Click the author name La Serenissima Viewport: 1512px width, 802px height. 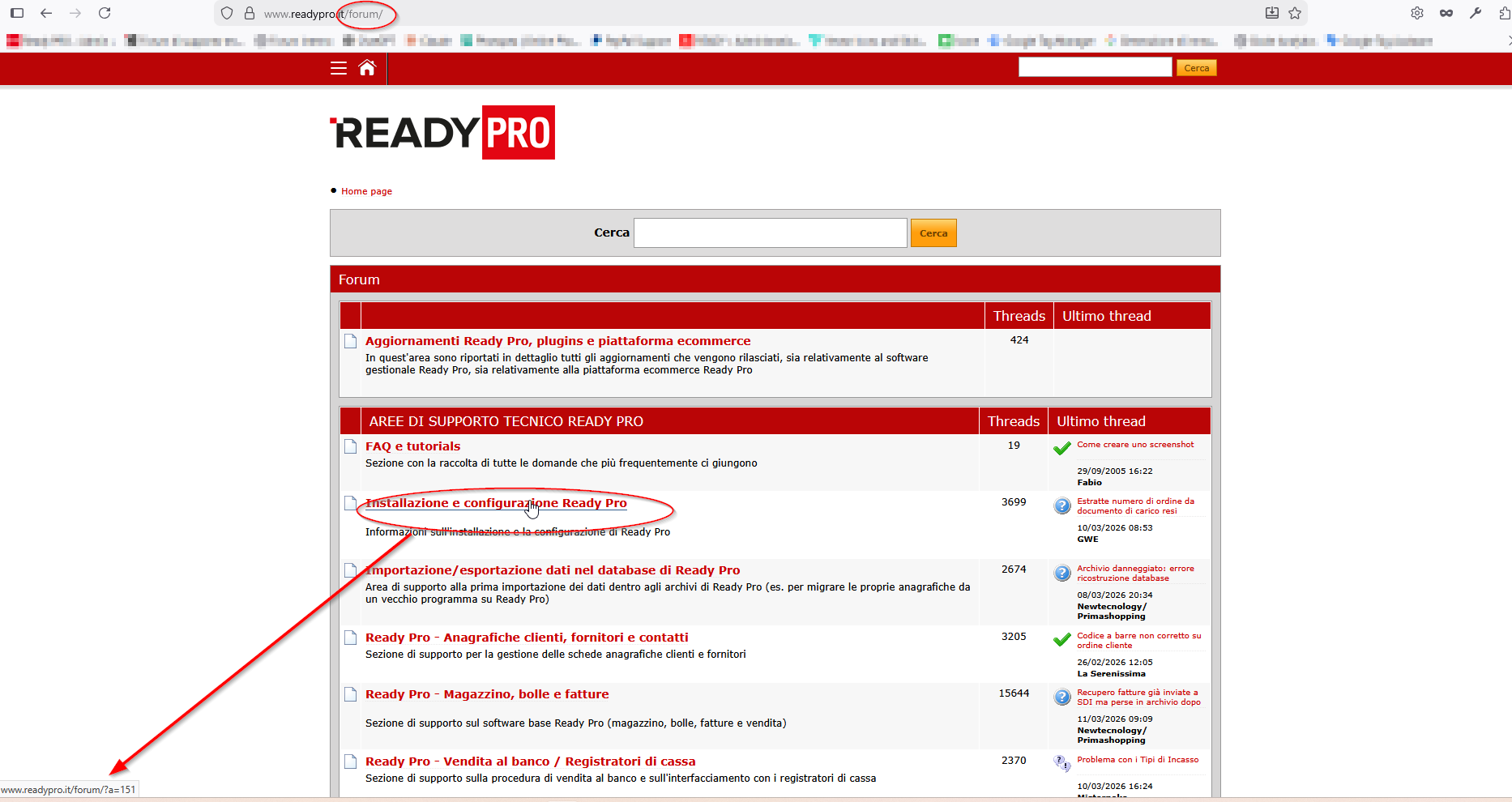1111,674
